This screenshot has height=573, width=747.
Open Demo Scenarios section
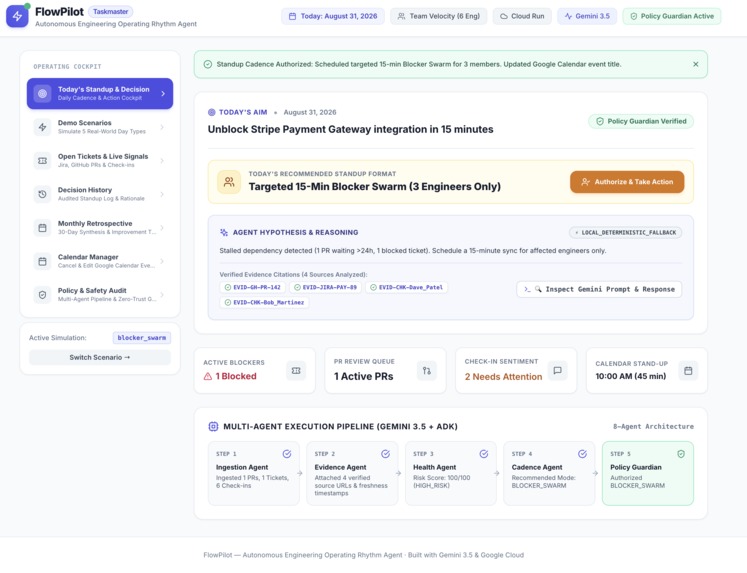coord(100,127)
